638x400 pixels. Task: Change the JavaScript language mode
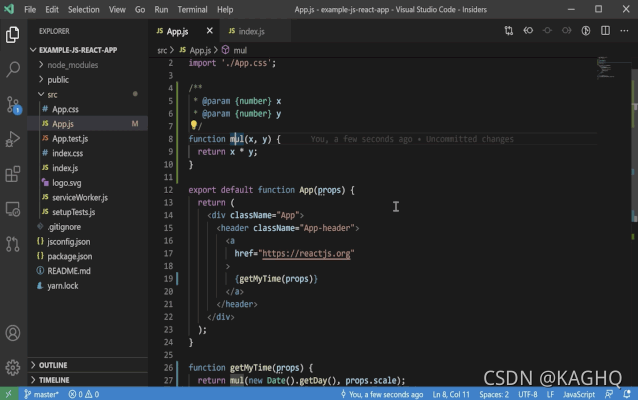point(579,394)
